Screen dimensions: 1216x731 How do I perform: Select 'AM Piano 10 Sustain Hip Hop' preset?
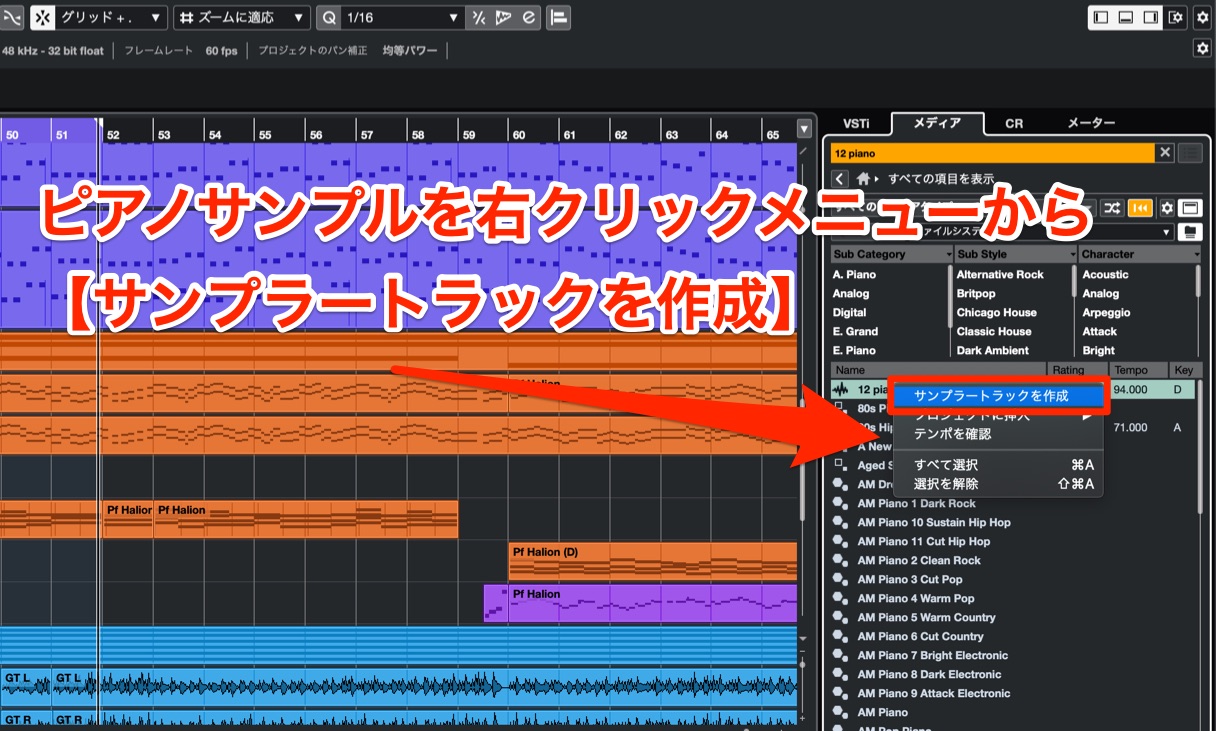[x=934, y=522]
